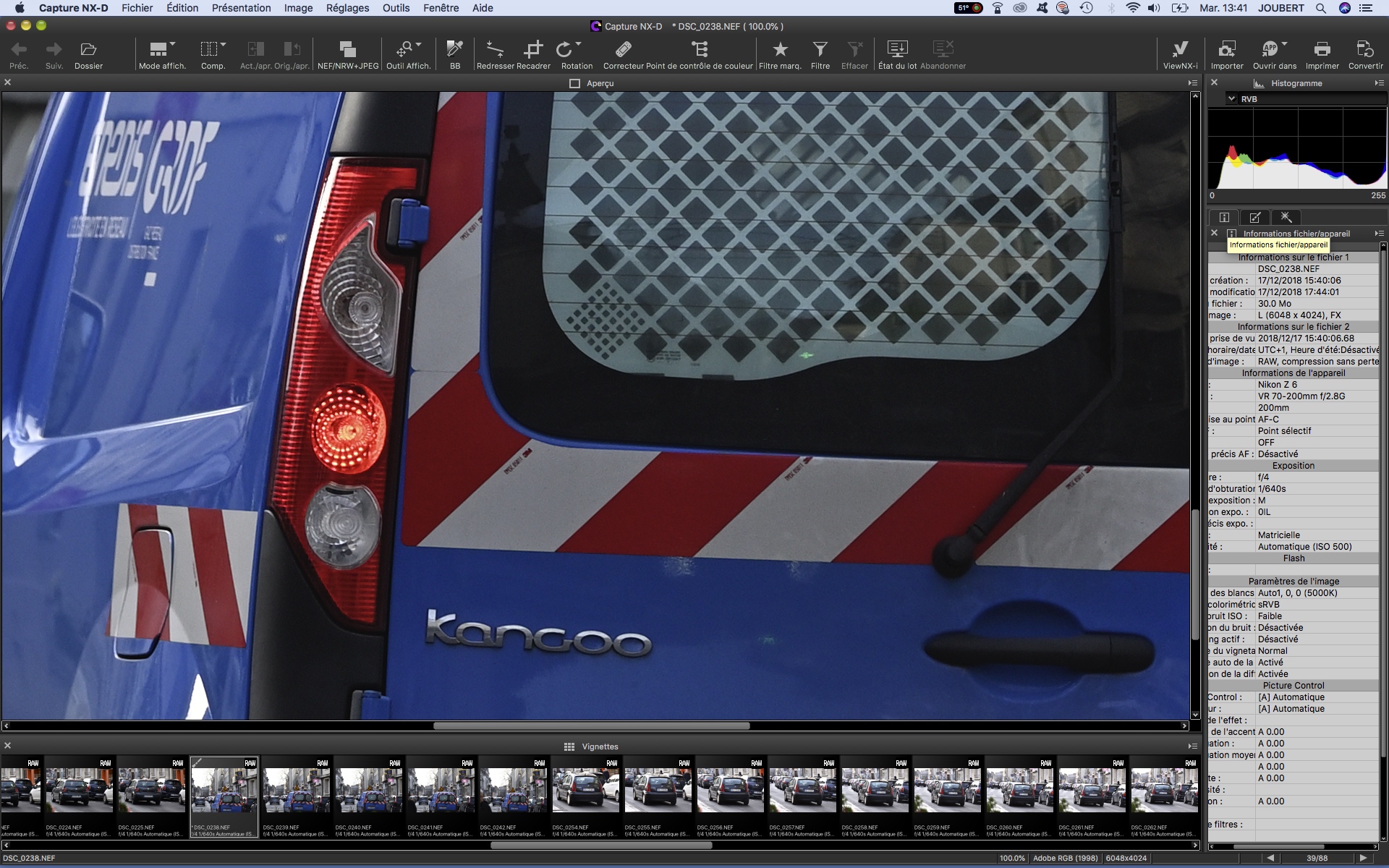Click the previous image arrow in the status bar
Viewport: 1389px width, 868px height.
pos(1271,858)
